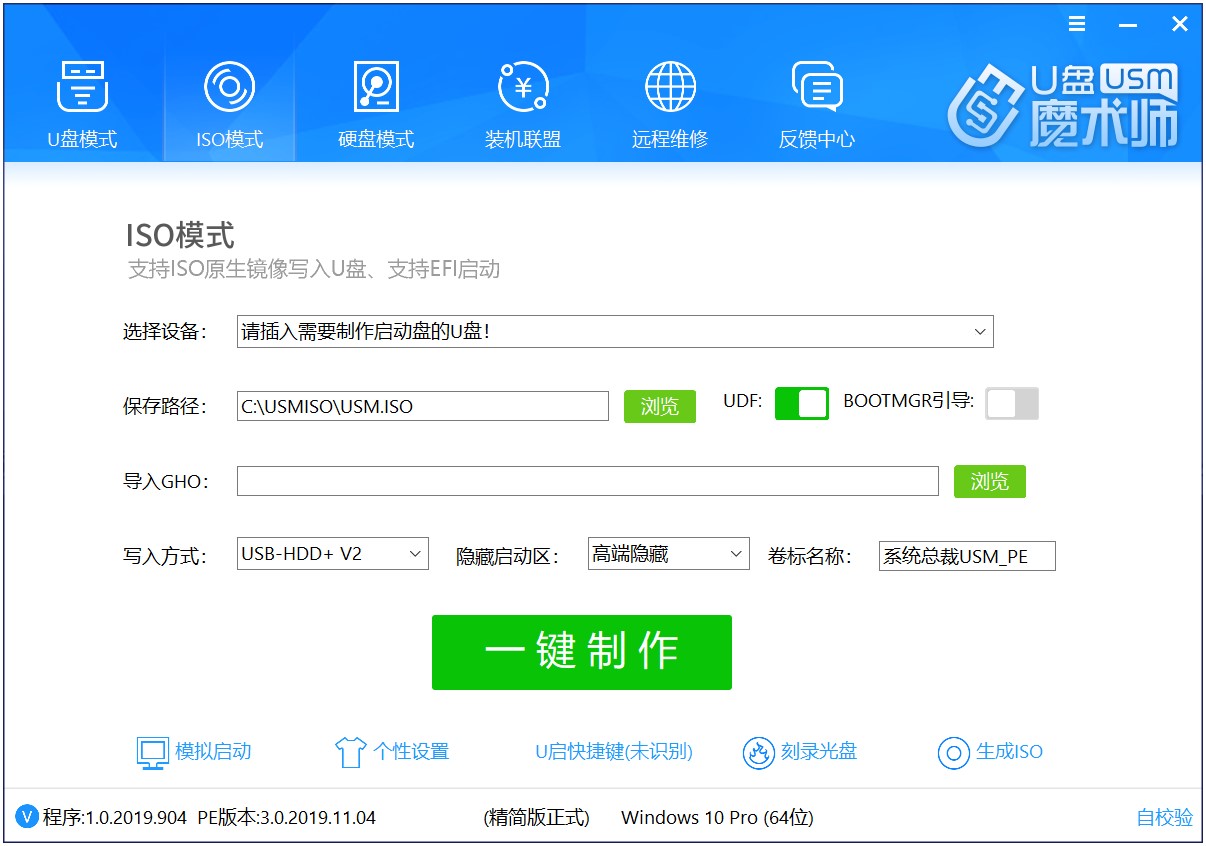Open the hamburger menu in title bar
The height and width of the screenshot is (846, 1206).
pos(1077,24)
